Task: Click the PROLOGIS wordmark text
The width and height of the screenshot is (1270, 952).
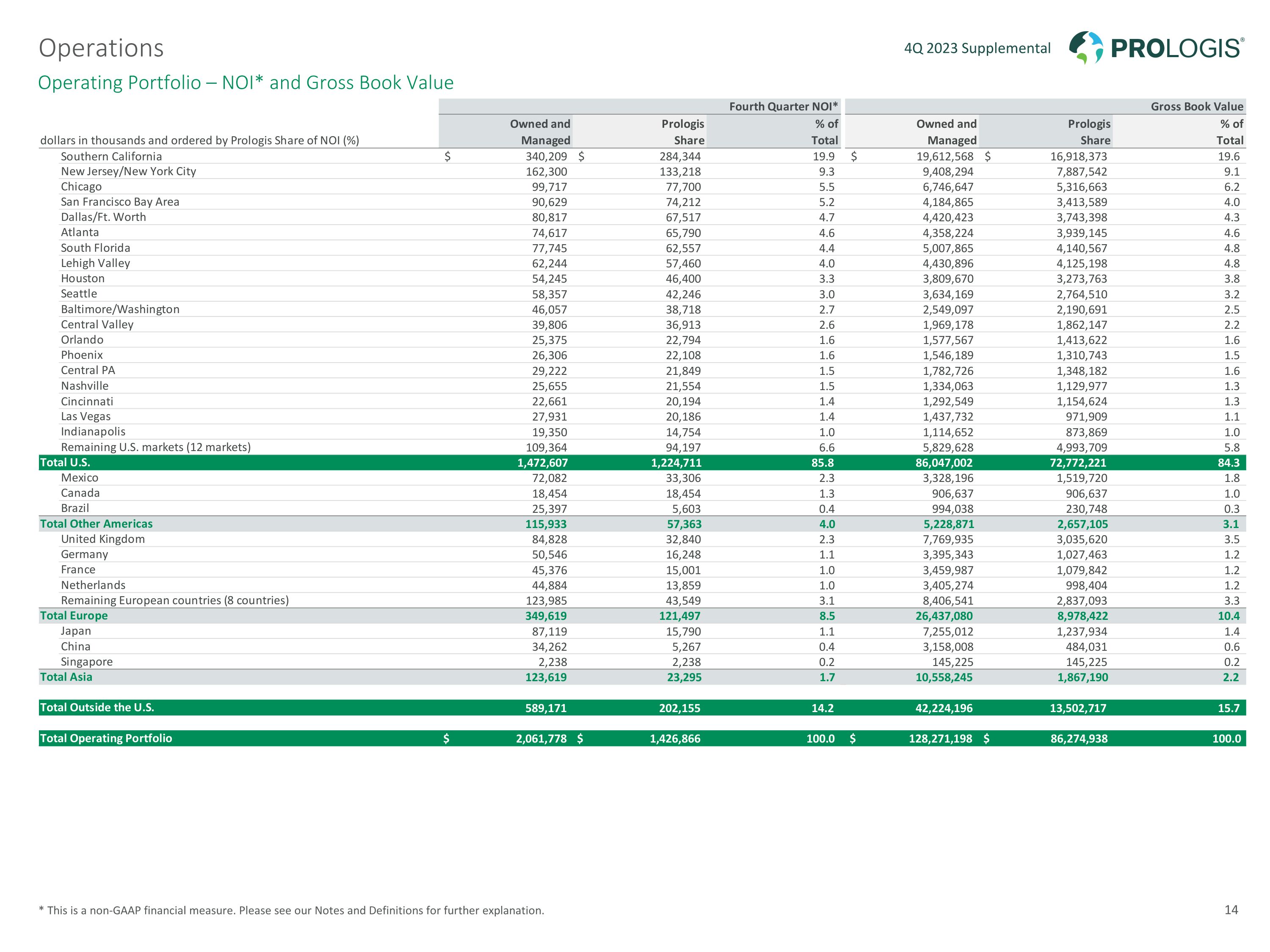Action: 1176,48
